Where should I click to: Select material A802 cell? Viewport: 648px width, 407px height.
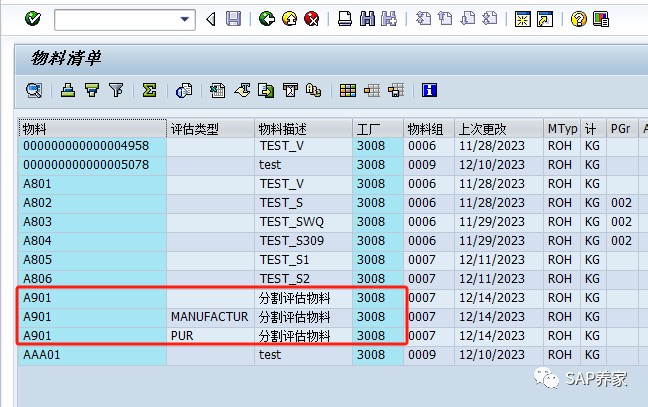(92, 203)
